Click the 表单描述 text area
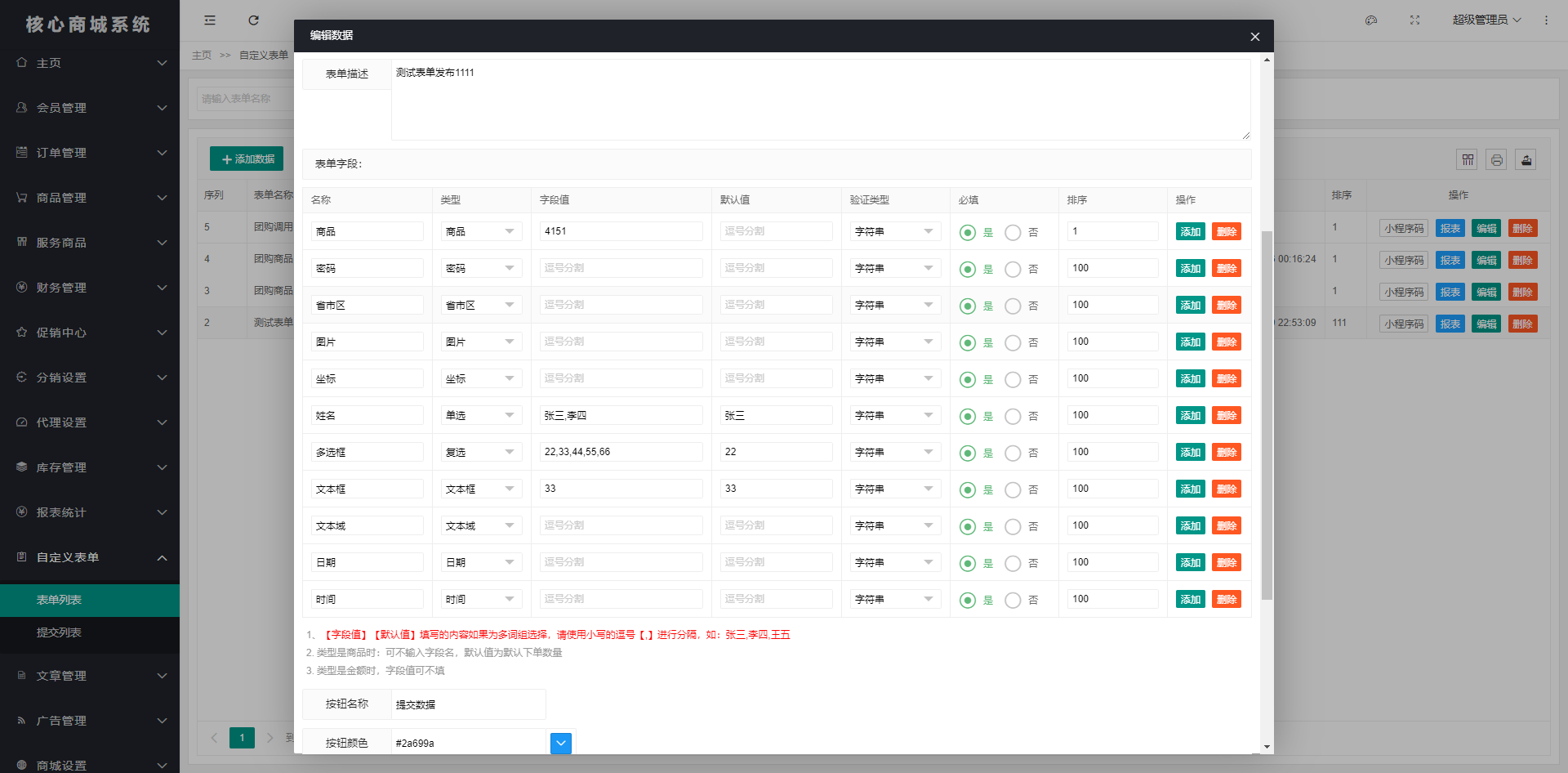 [821, 99]
